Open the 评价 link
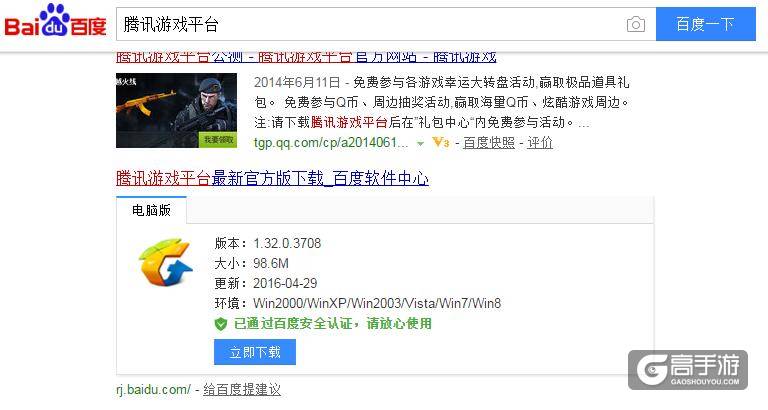Viewport: 768px width, 410px height. (540, 143)
